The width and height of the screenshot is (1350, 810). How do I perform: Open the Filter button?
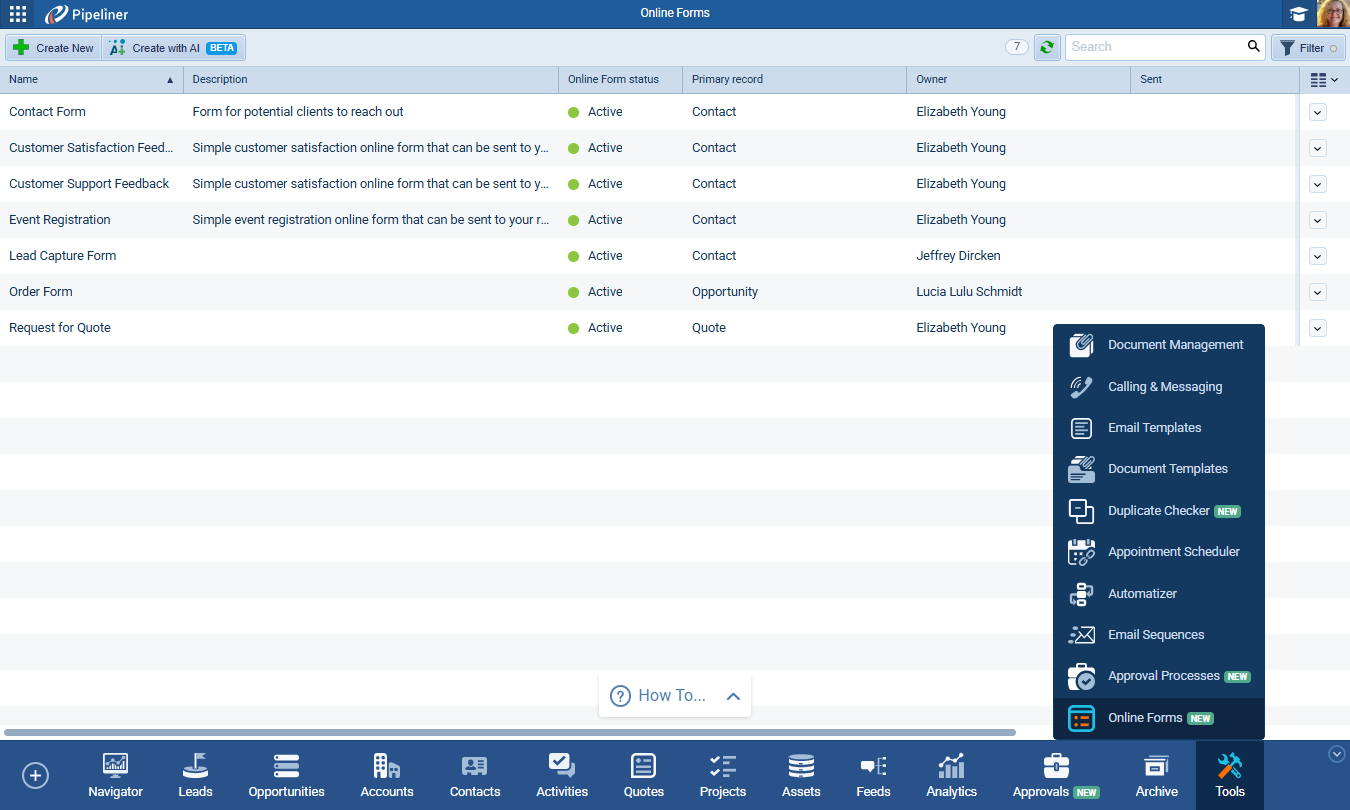[x=1308, y=48]
